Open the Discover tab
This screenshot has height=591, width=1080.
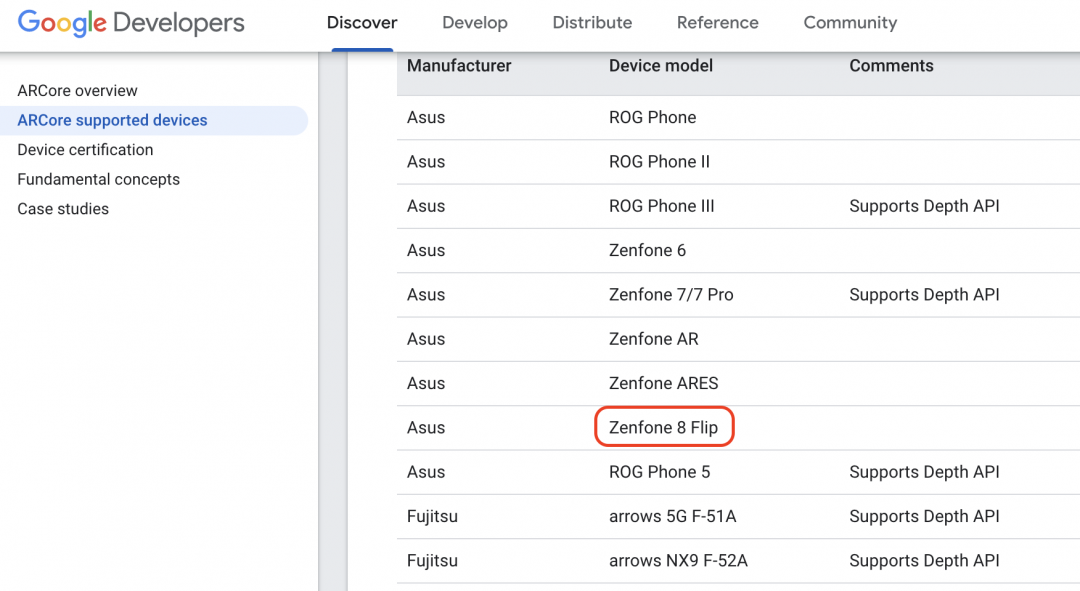click(362, 23)
